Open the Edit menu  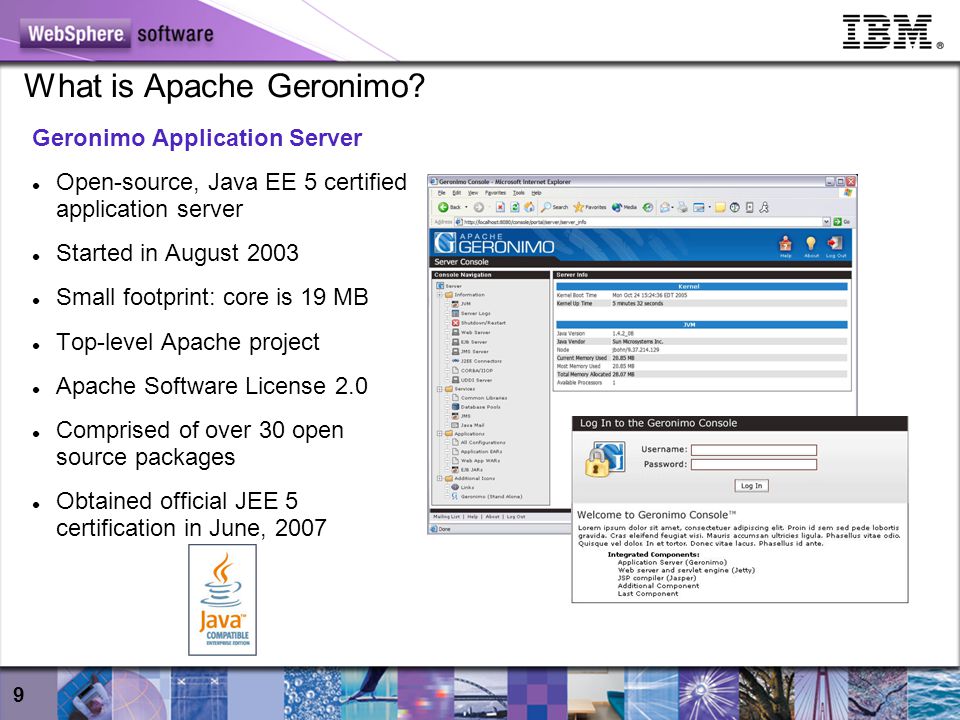[457, 192]
